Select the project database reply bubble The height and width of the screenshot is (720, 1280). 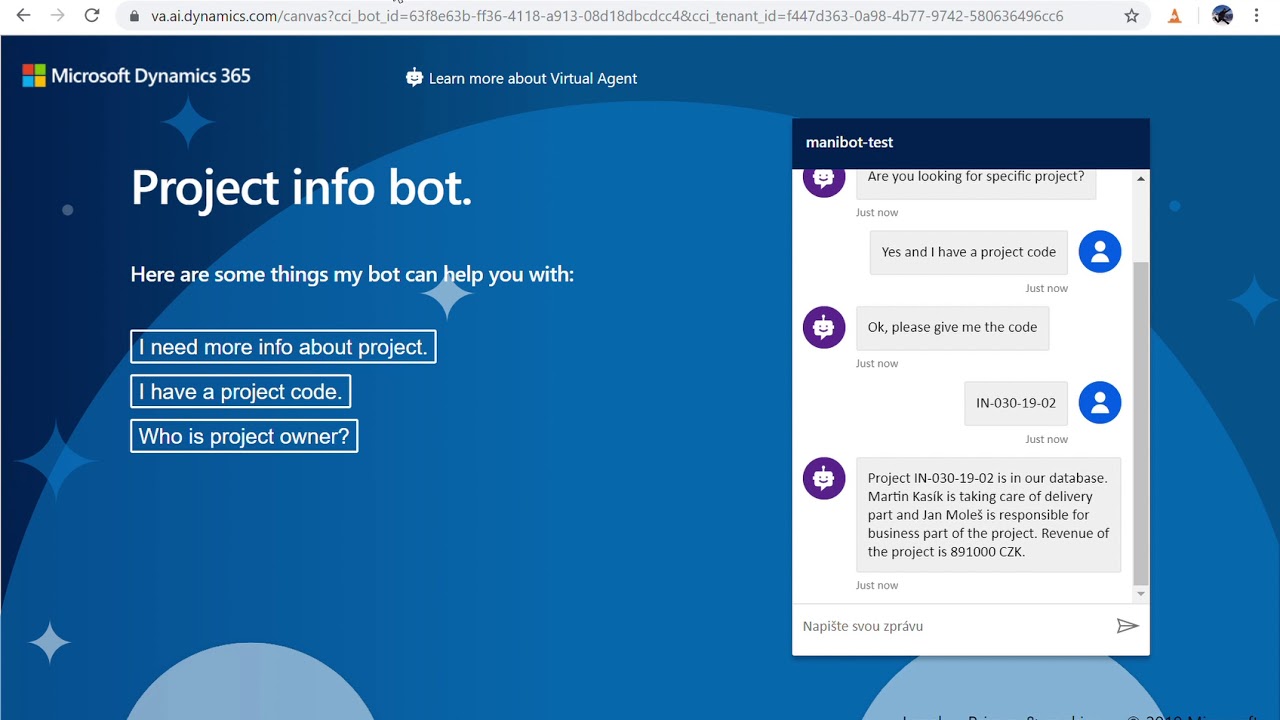pyautogui.click(x=988, y=515)
